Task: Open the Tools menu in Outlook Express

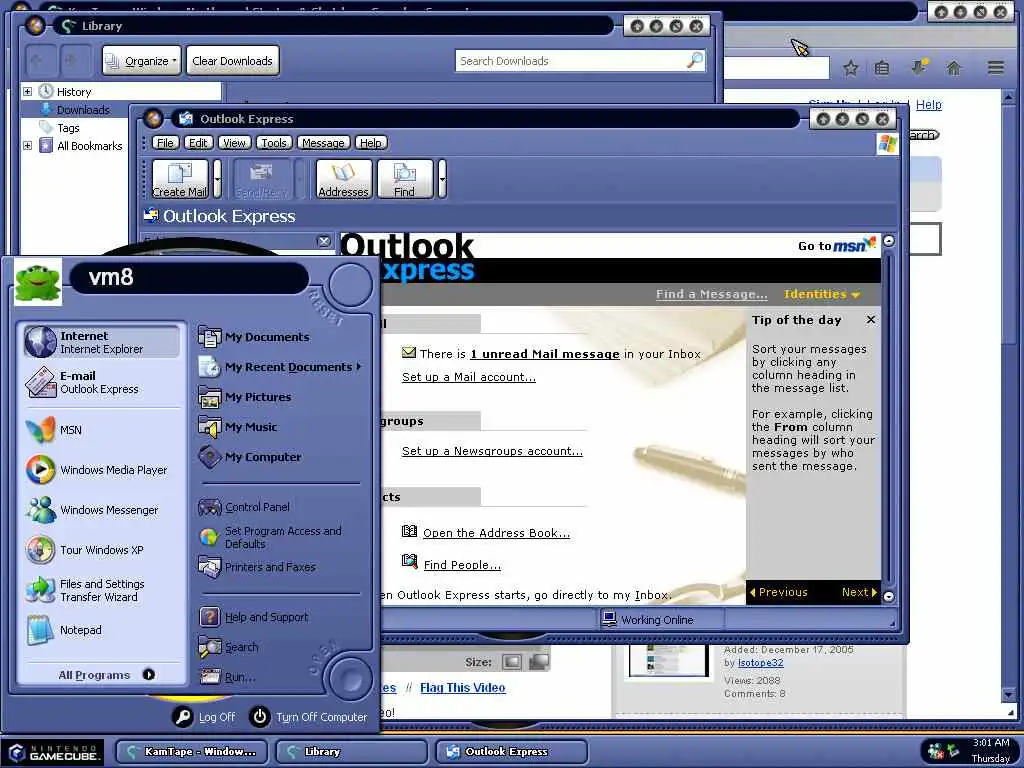Action: (x=274, y=143)
